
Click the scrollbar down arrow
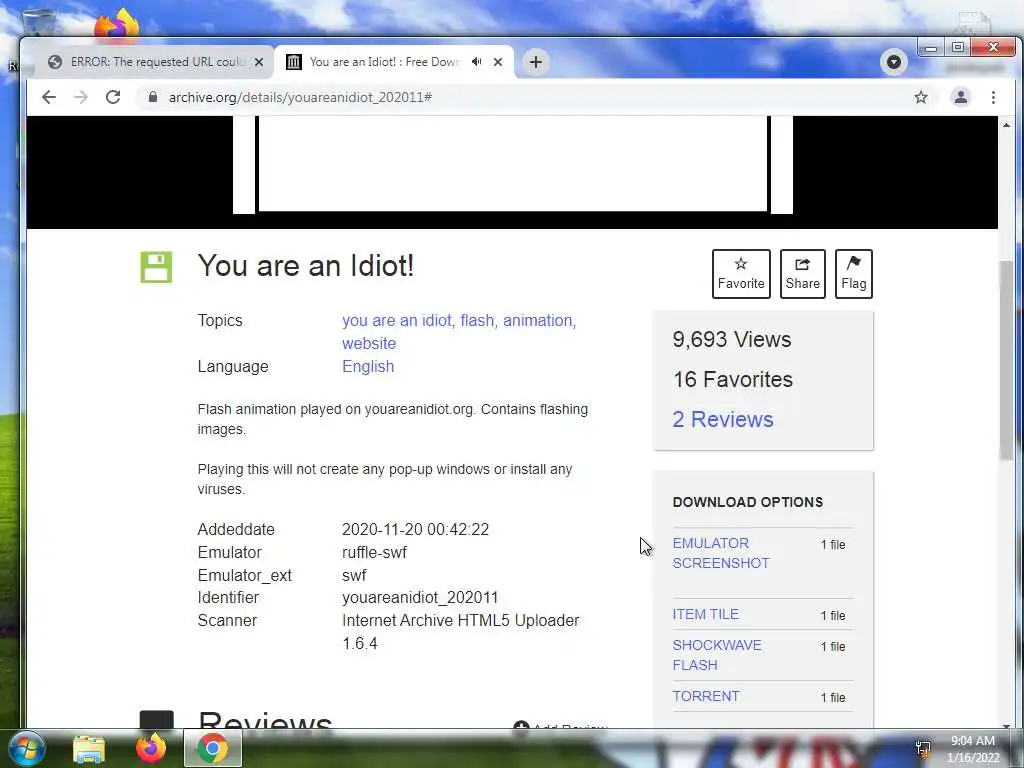pos(1006,725)
